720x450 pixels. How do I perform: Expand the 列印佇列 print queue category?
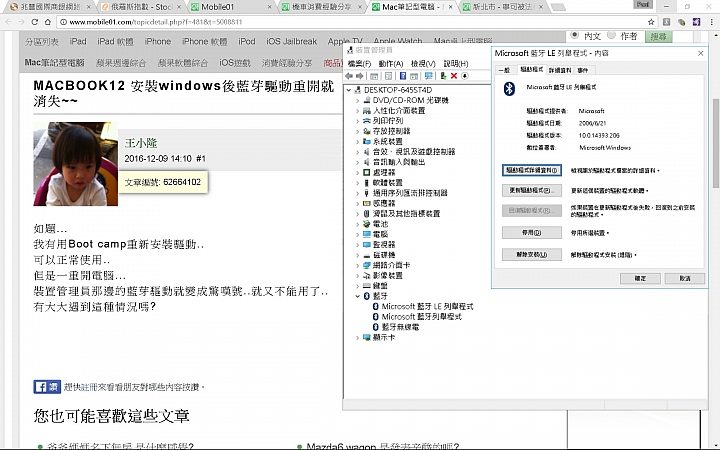click(357, 121)
